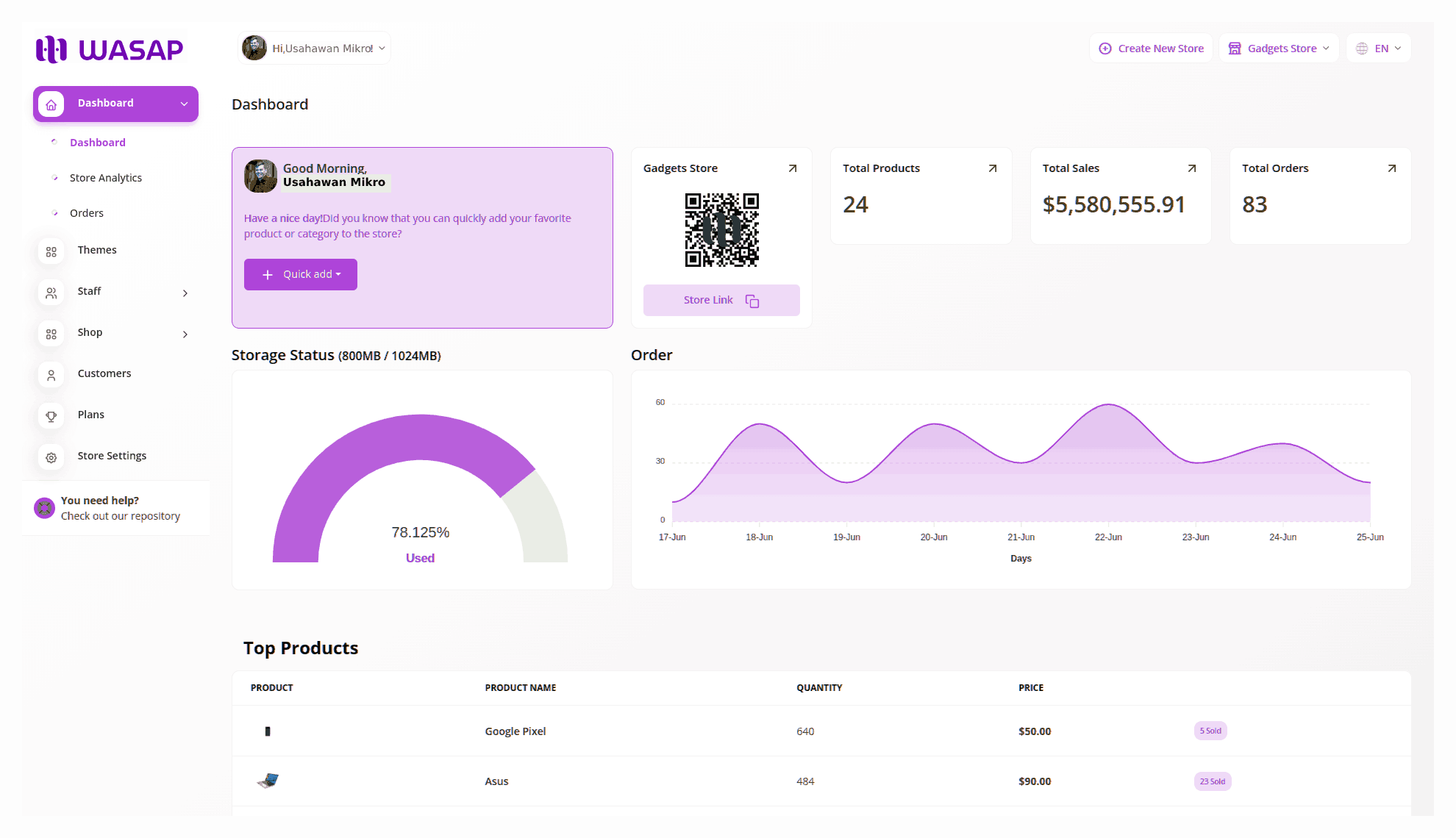
Task: Go to Orders submenu item
Action: coord(86,213)
